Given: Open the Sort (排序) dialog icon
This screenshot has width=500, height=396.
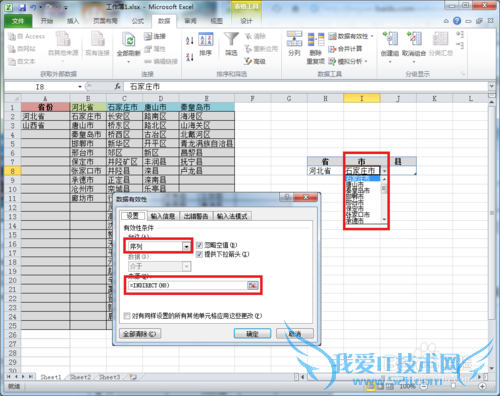Looking at the screenshot, I should point(206,40).
